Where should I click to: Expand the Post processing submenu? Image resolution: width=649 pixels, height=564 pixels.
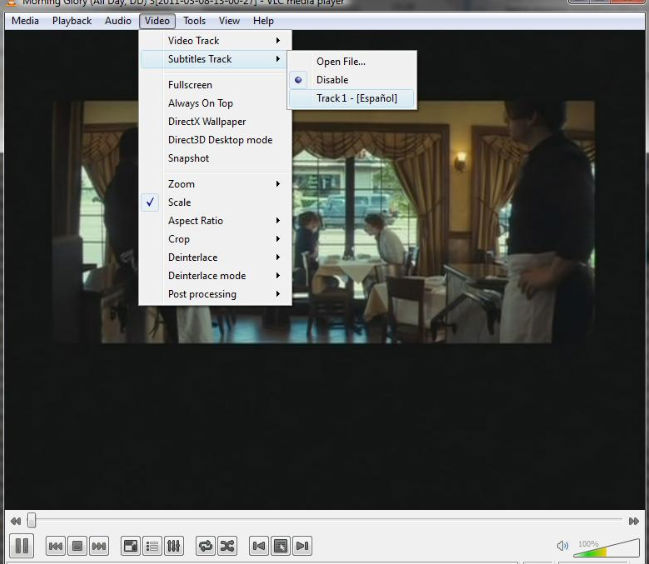pos(215,294)
